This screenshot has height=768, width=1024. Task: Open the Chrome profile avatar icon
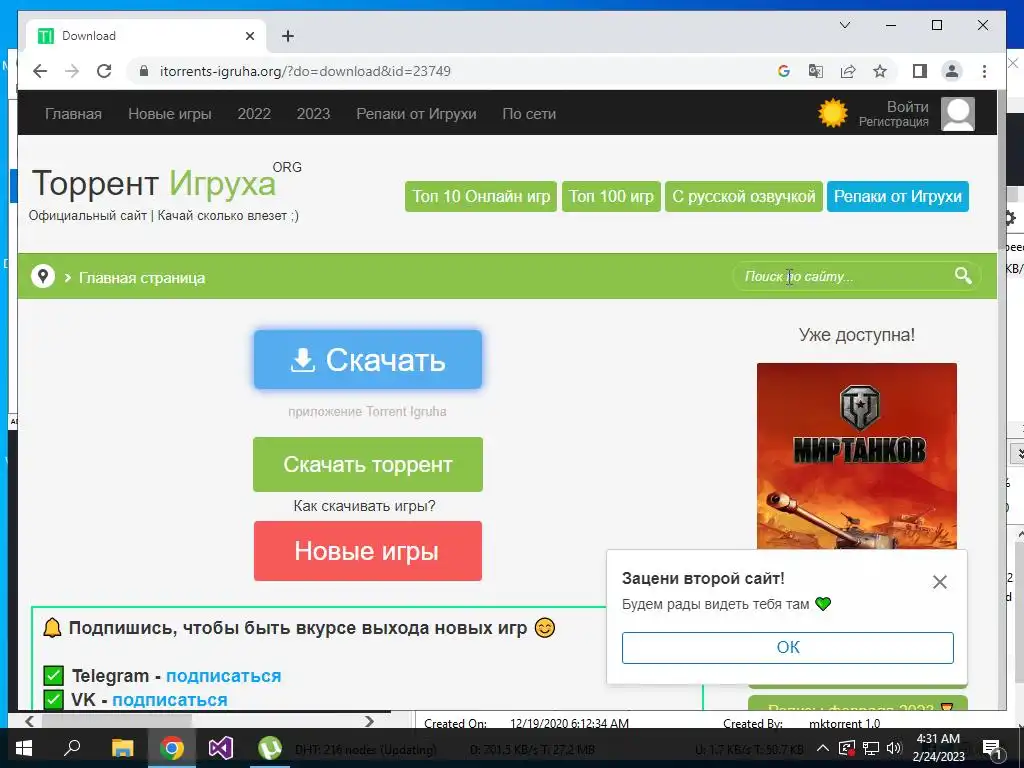tap(952, 71)
